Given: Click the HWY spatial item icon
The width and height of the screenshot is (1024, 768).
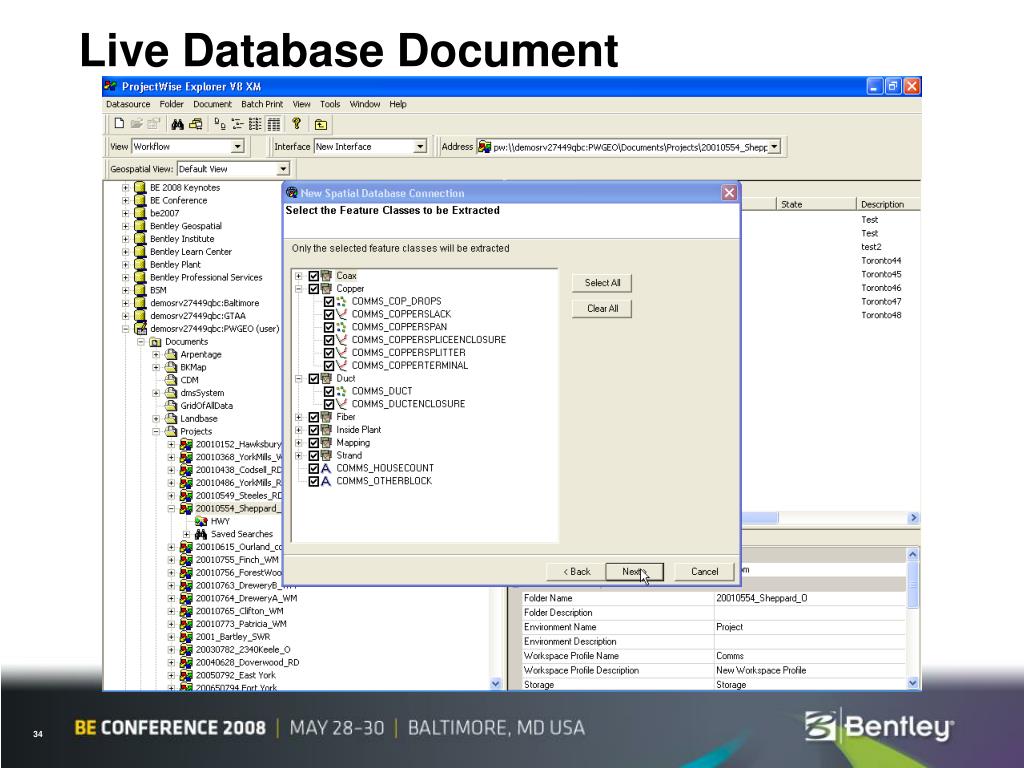Looking at the screenshot, I should (x=201, y=521).
